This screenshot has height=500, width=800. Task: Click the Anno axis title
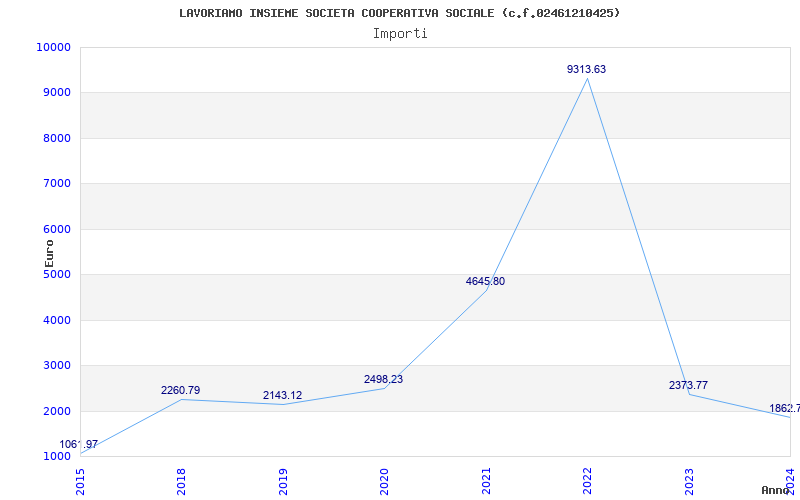(776, 490)
